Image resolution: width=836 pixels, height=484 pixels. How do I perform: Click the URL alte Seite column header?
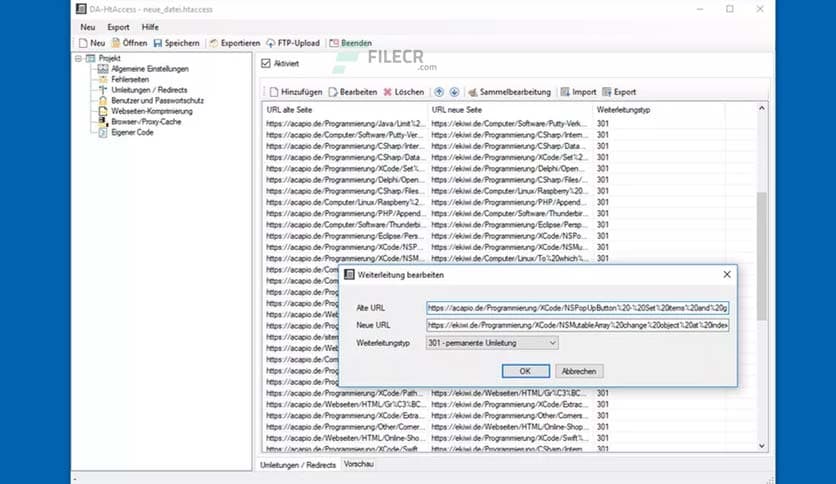pos(345,110)
